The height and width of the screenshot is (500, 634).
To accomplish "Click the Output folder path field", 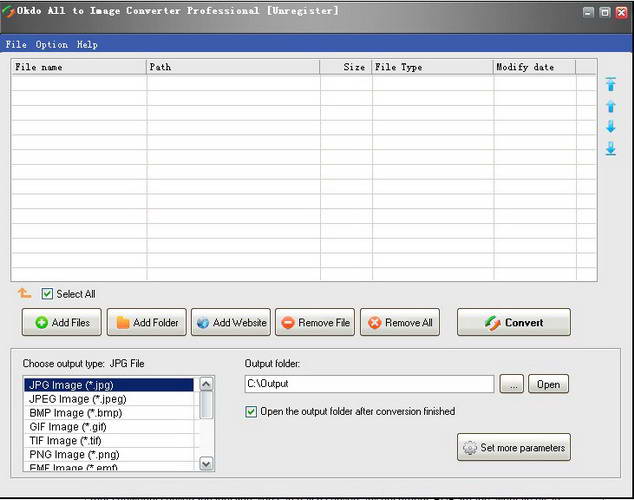I will pyautogui.click(x=369, y=384).
